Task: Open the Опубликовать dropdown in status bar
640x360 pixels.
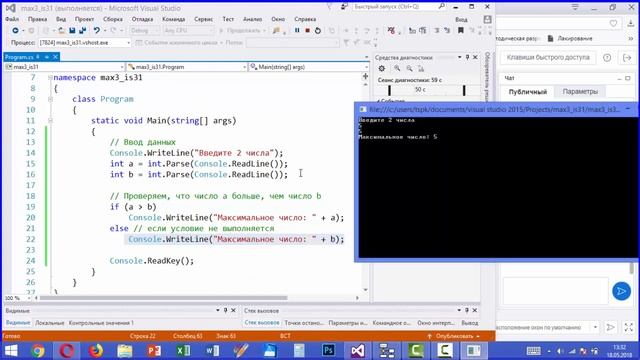Action: click(x=454, y=336)
